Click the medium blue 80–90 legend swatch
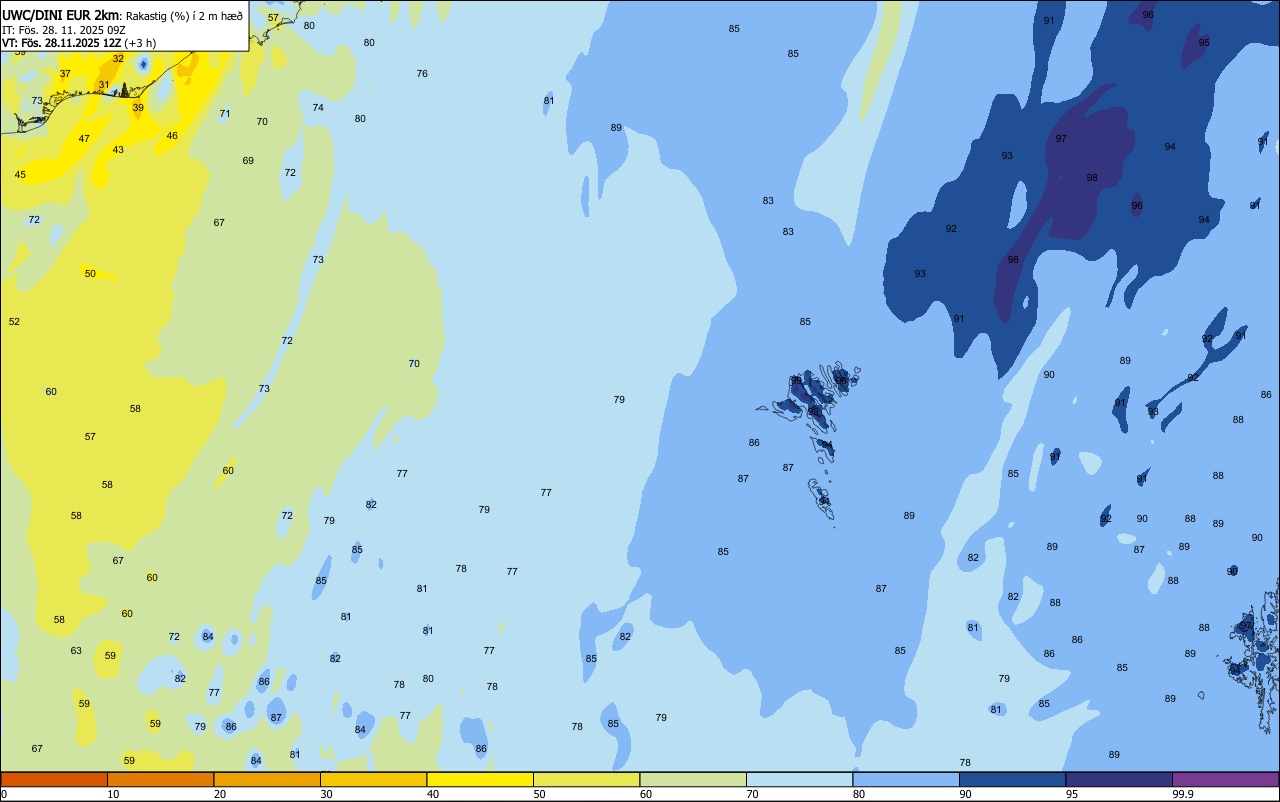 click(906, 779)
